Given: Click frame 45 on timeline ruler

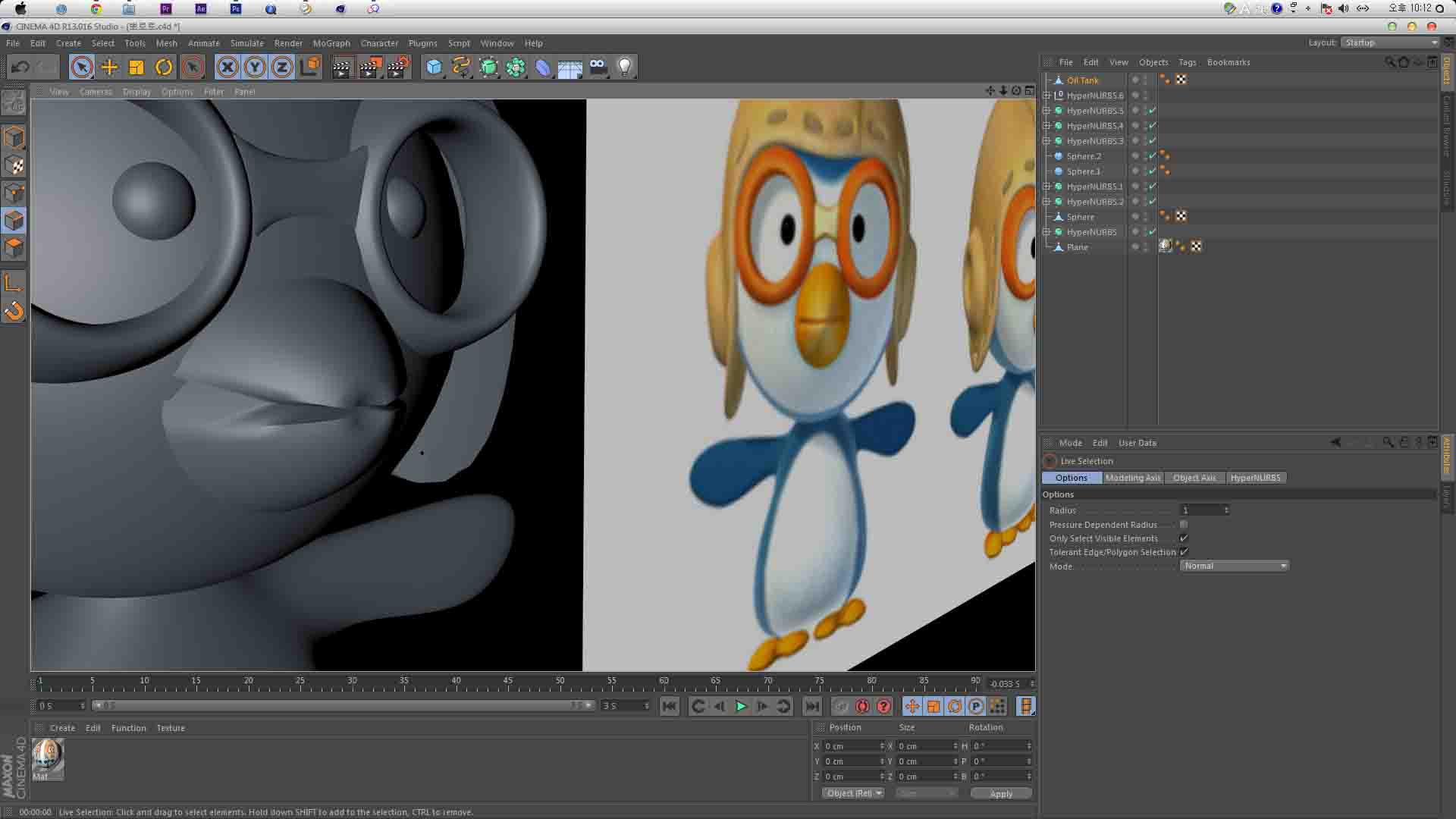Looking at the screenshot, I should pyautogui.click(x=507, y=680).
